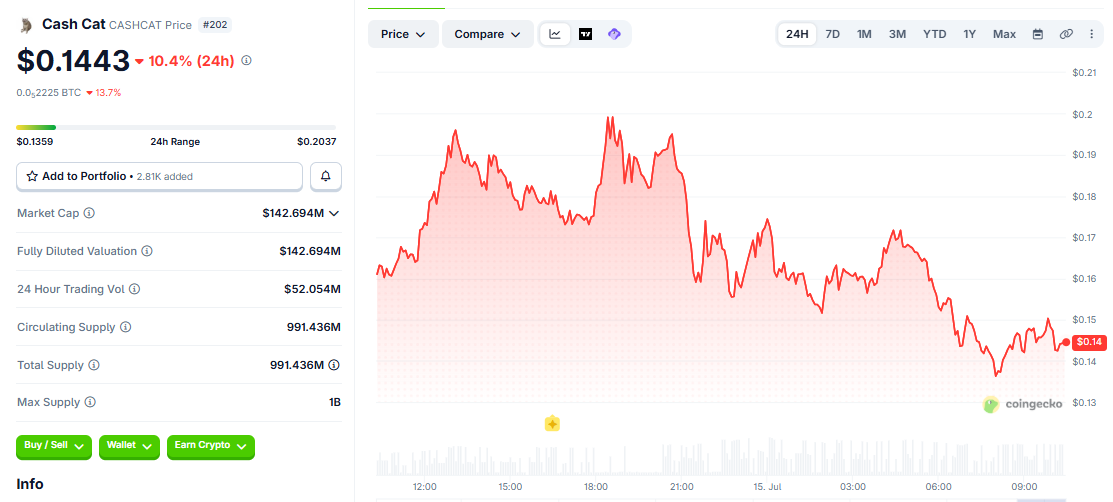Open the Market Cap info tooltip icon

89,213
